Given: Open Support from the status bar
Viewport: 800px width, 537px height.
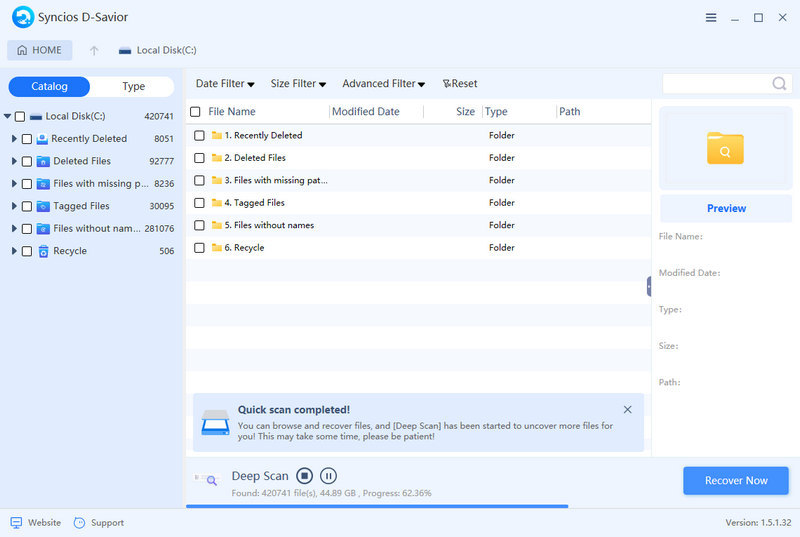Looking at the screenshot, I should tap(98, 522).
